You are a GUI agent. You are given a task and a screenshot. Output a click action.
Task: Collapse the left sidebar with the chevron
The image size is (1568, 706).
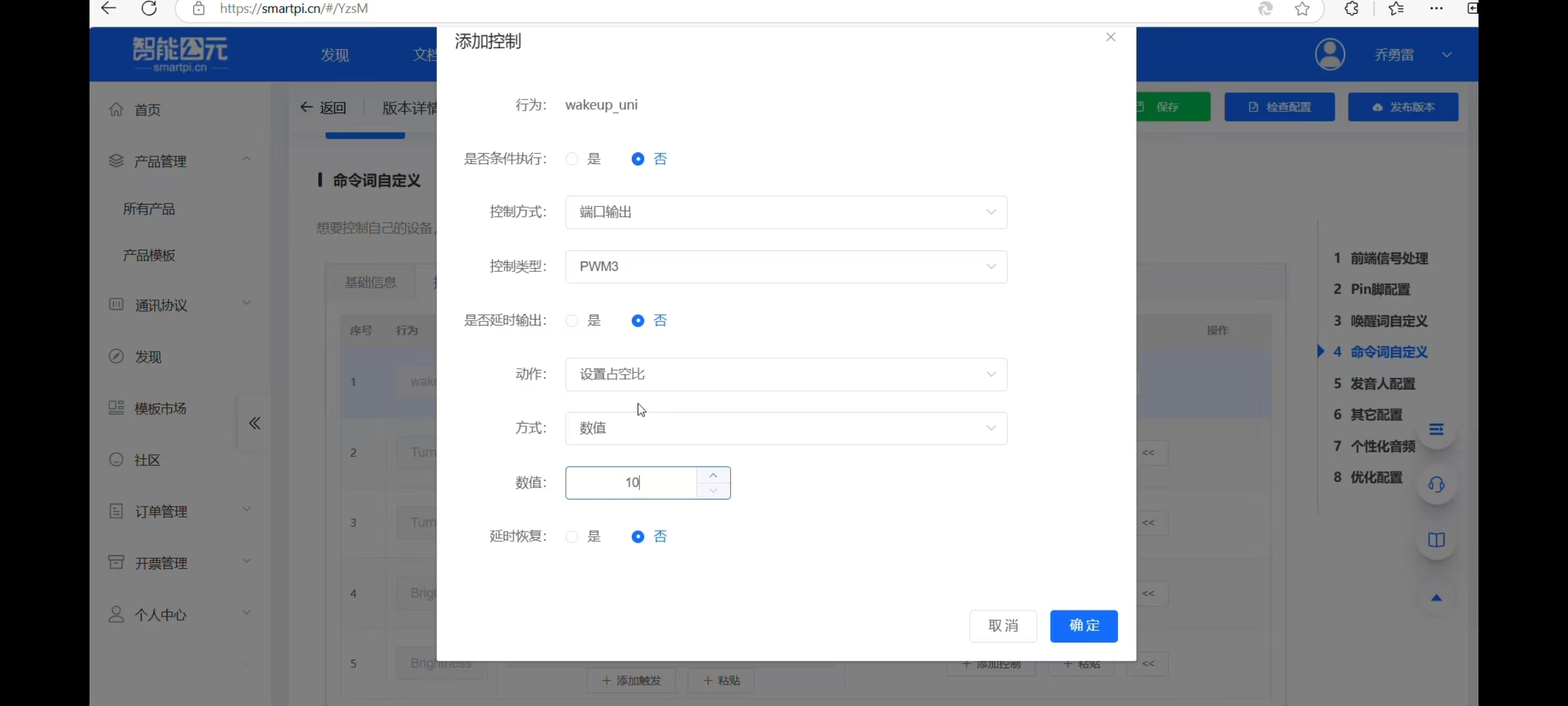pyautogui.click(x=254, y=423)
